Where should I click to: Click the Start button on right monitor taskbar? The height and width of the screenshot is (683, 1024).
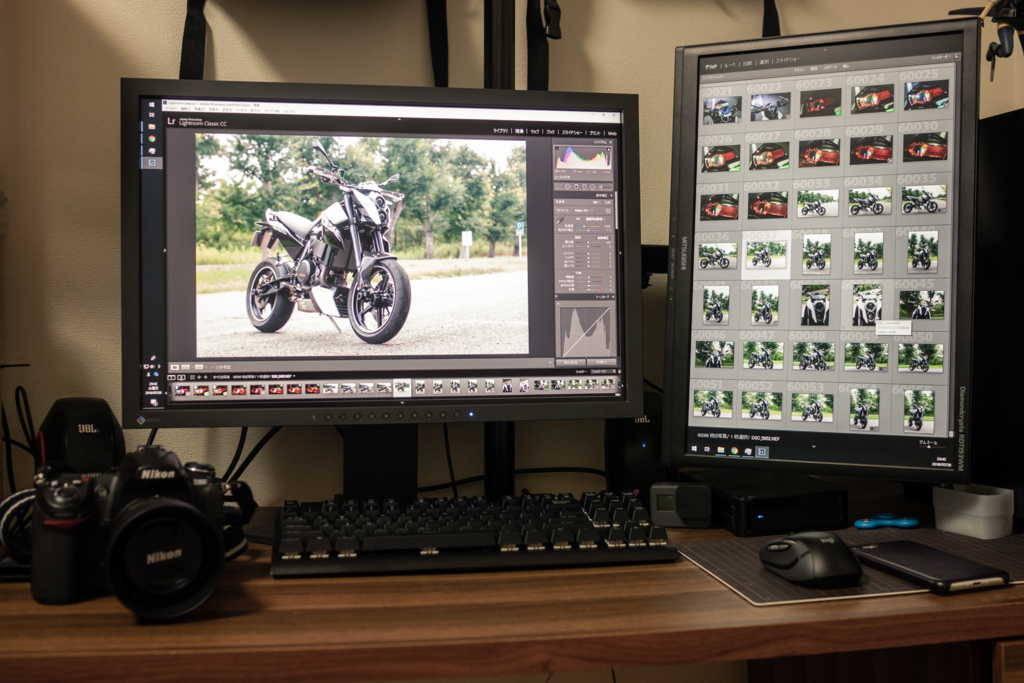click(694, 449)
